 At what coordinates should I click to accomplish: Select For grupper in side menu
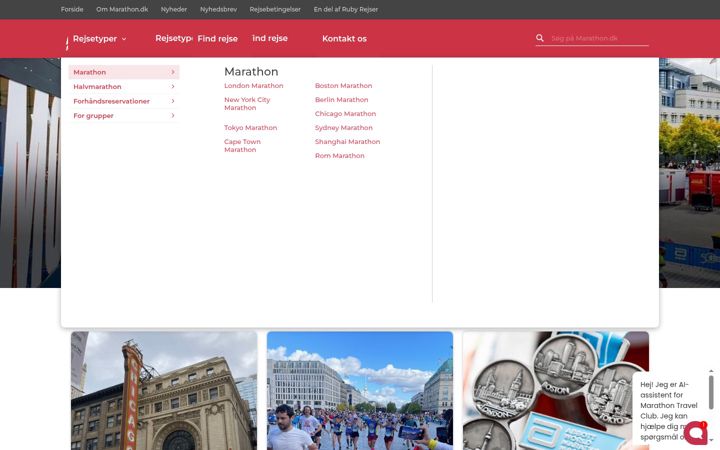(124, 115)
